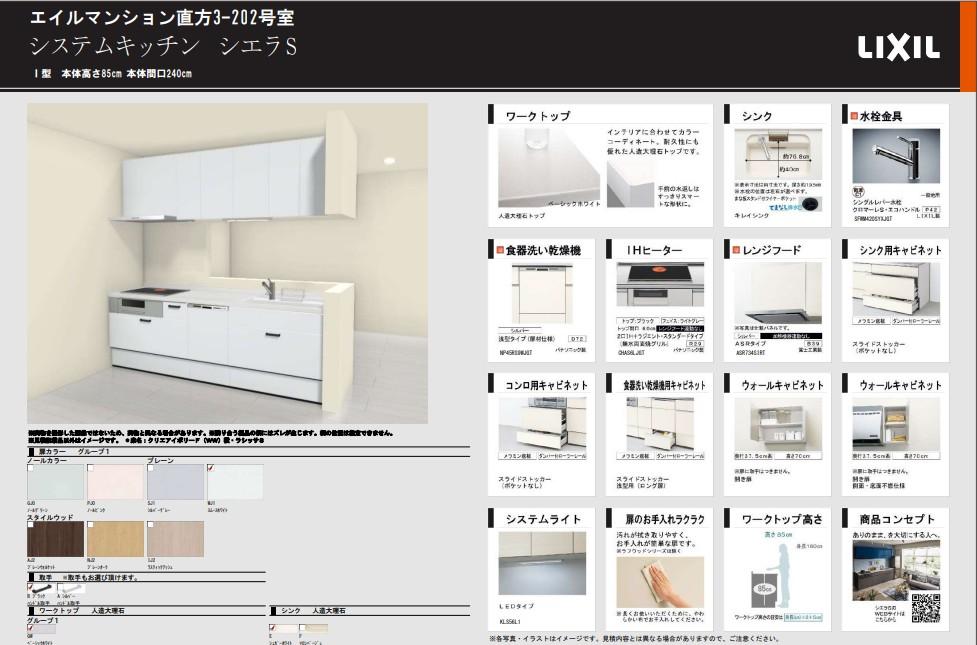Click the orange marker beside レンジフード title

click(734, 250)
